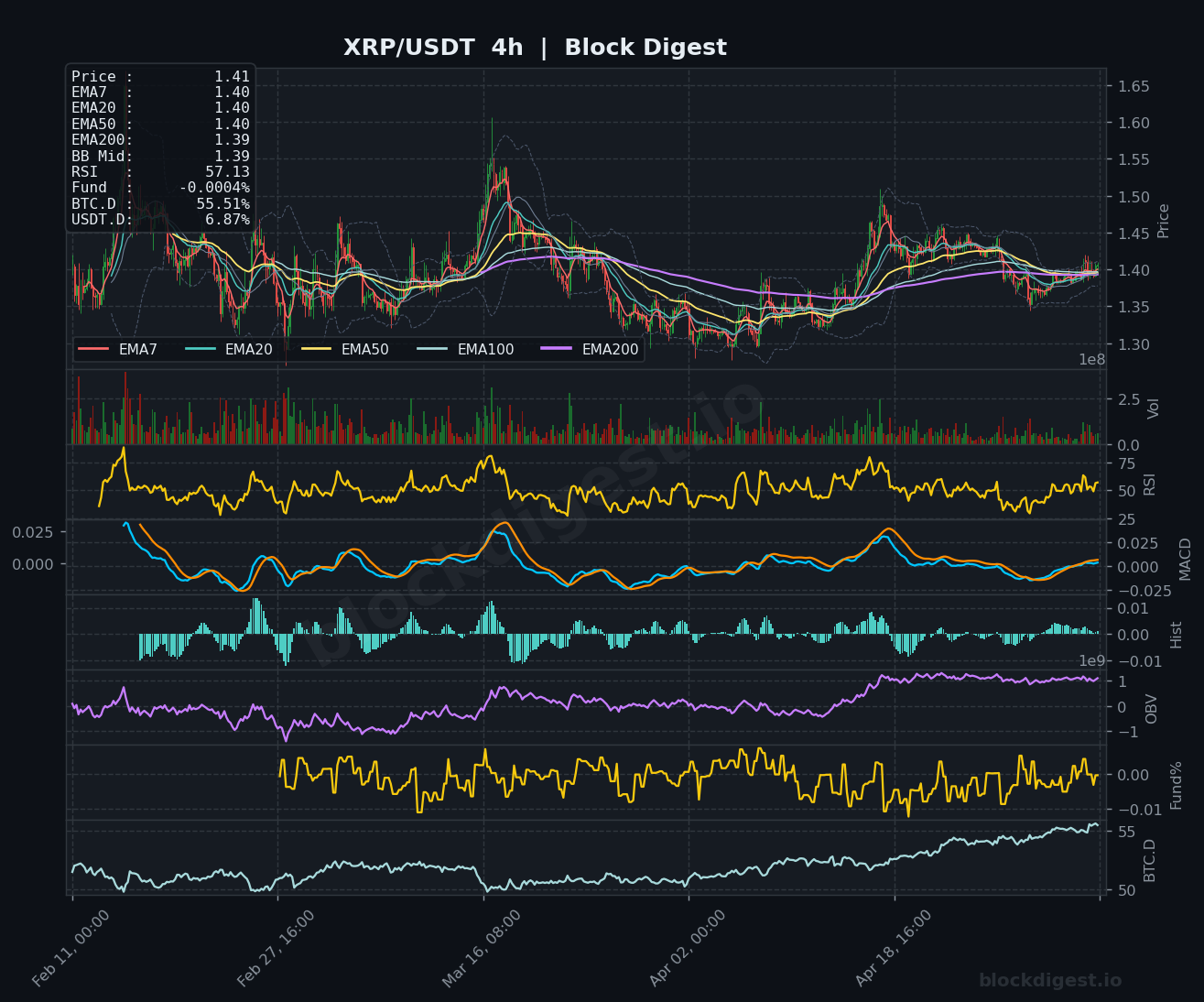The width and height of the screenshot is (1204, 1002).
Task: Click the 55 tick on BTC.D axis
Action: click(x=1126, y=833)
